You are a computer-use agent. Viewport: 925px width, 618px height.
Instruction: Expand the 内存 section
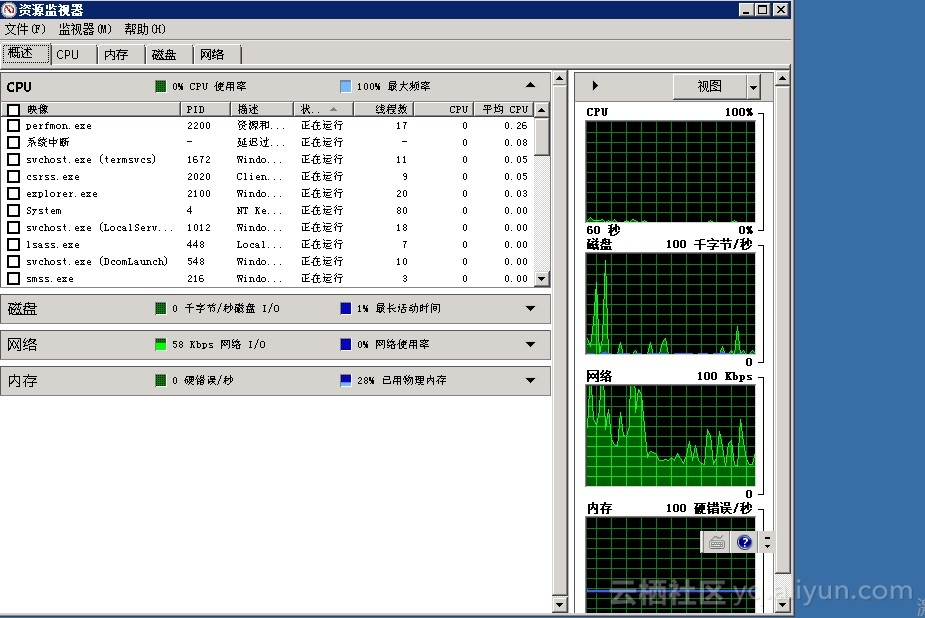pos(530,380)
